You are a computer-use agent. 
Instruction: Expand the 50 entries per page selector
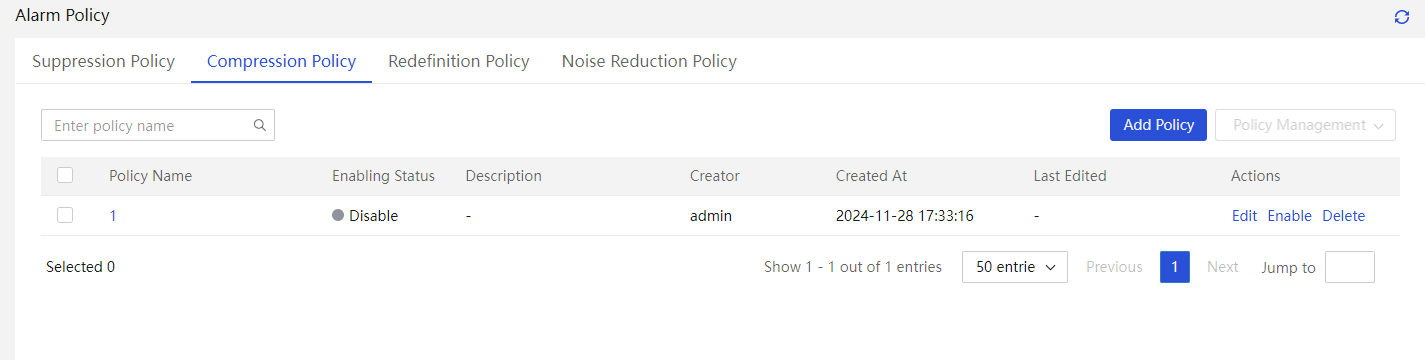(x=1015, y=267)
